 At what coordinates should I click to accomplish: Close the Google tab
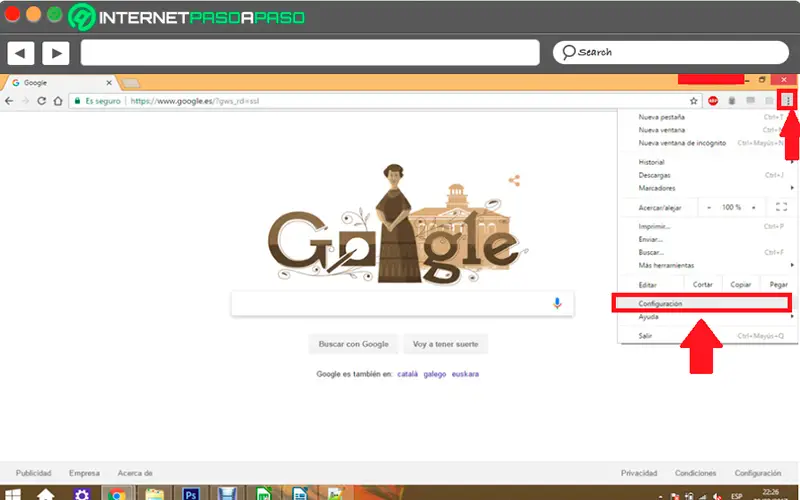pos(109,83)
